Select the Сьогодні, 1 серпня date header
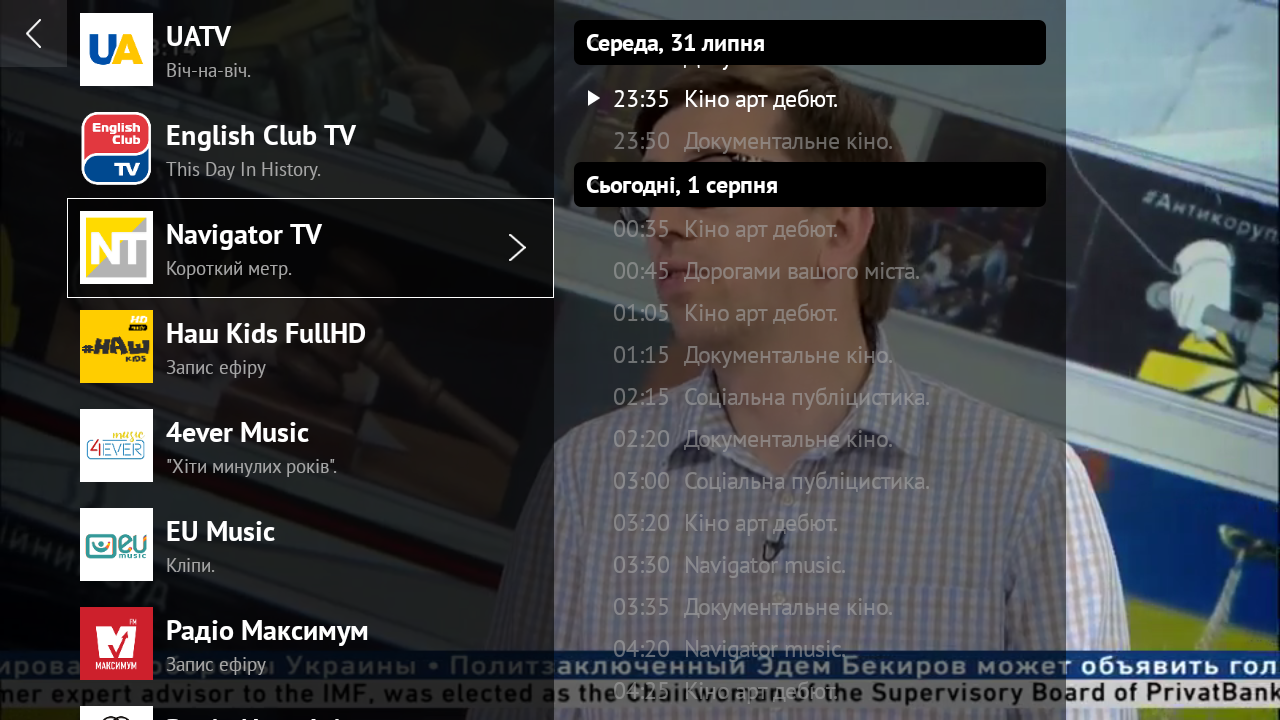 click(810, 185)
